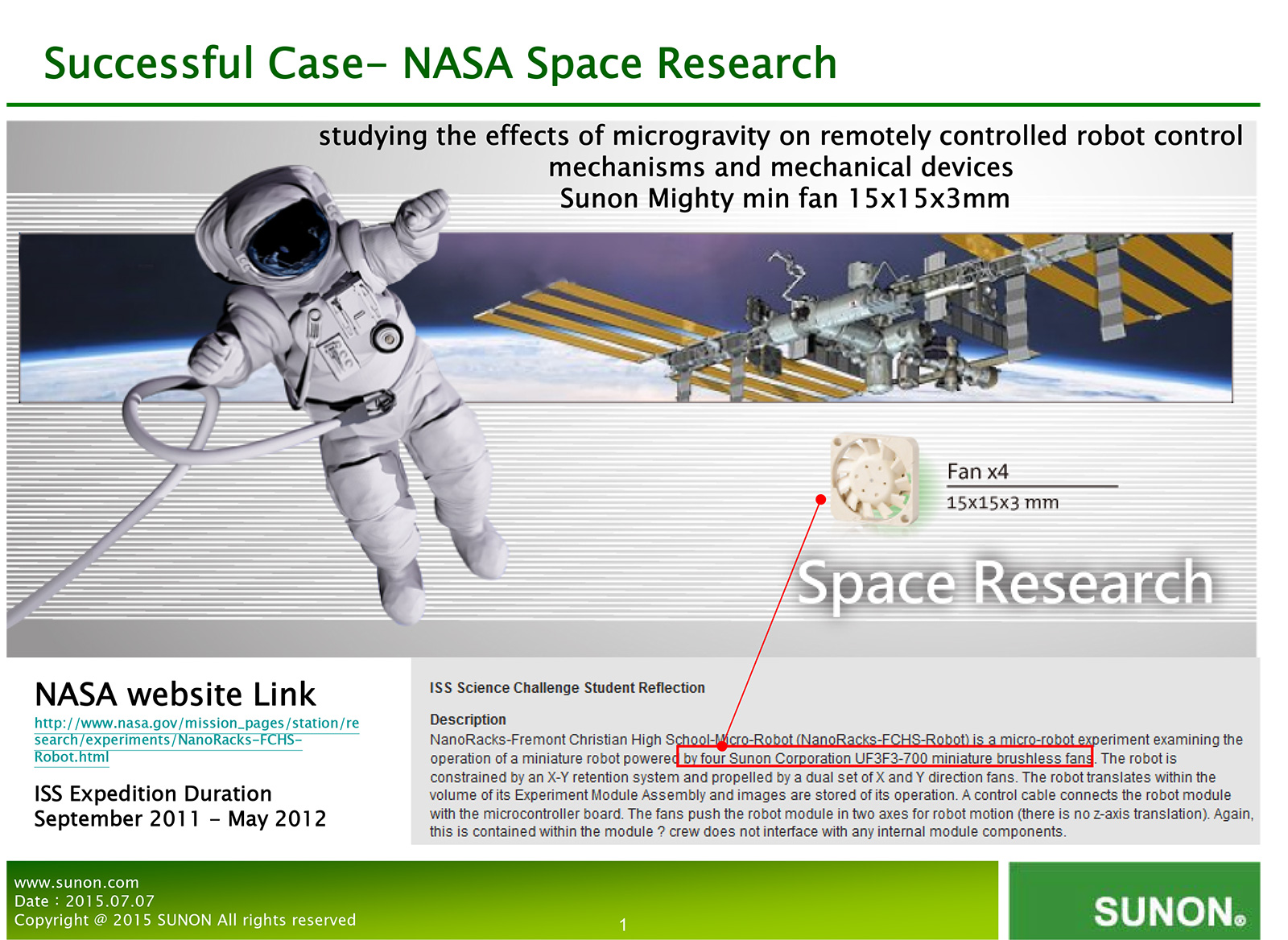1288x940 pixels.
Task: Click the 'NASA website Link' heading
Action: tap(175, 694)
